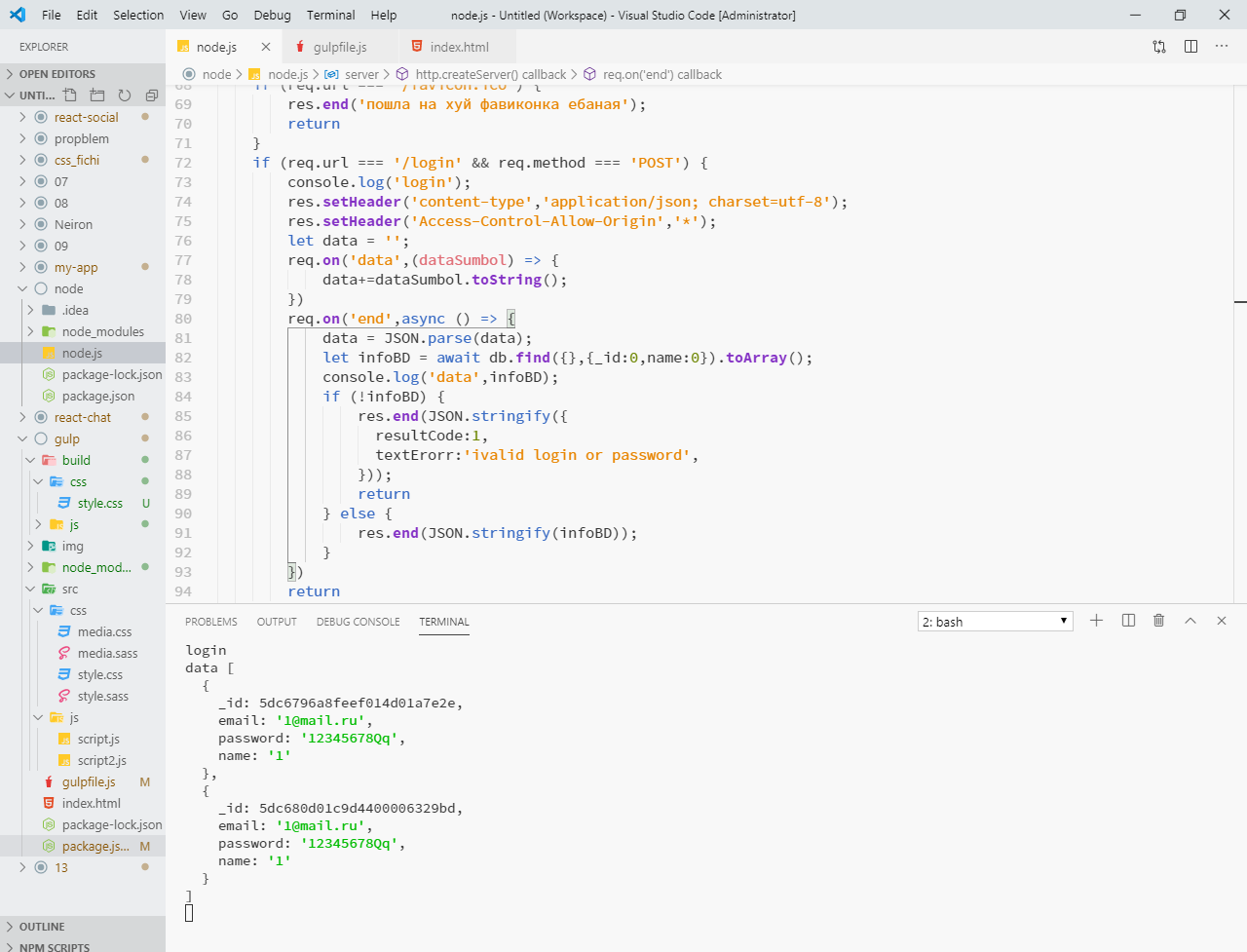Collapse all folders in explorer
The width and height of the screenshot is (1247, 952).
(152, 95)
